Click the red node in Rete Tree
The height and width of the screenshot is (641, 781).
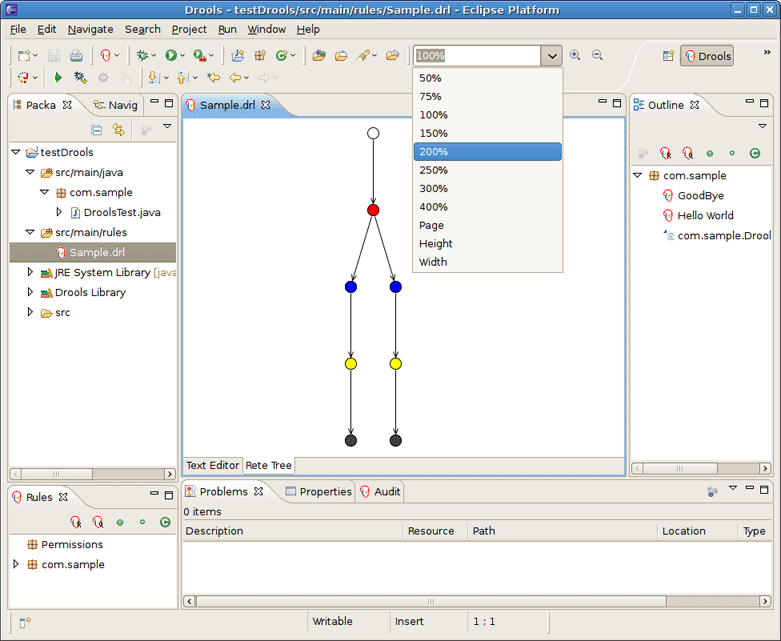tap(373, 210)
